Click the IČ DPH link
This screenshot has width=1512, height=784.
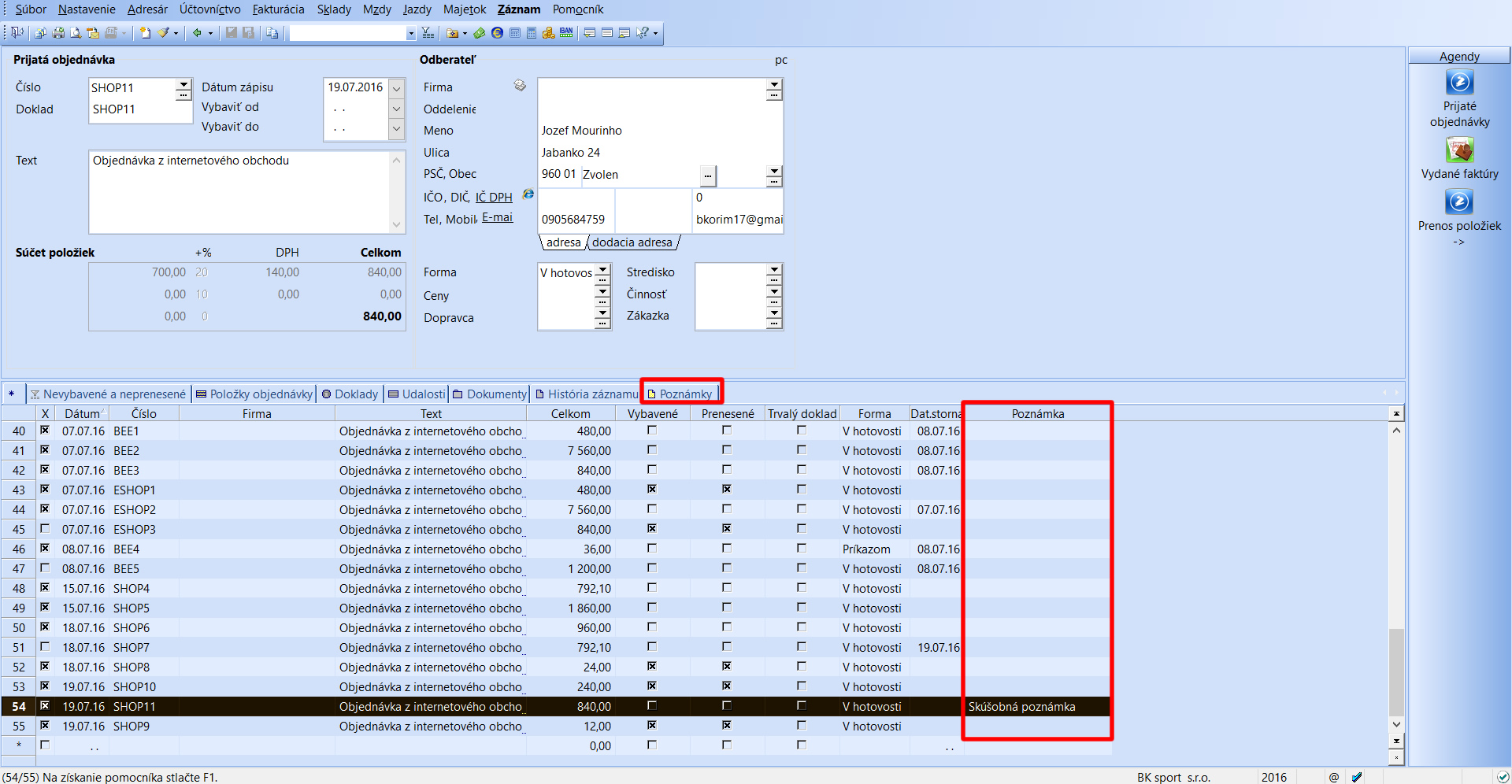[x=494, y=197]
